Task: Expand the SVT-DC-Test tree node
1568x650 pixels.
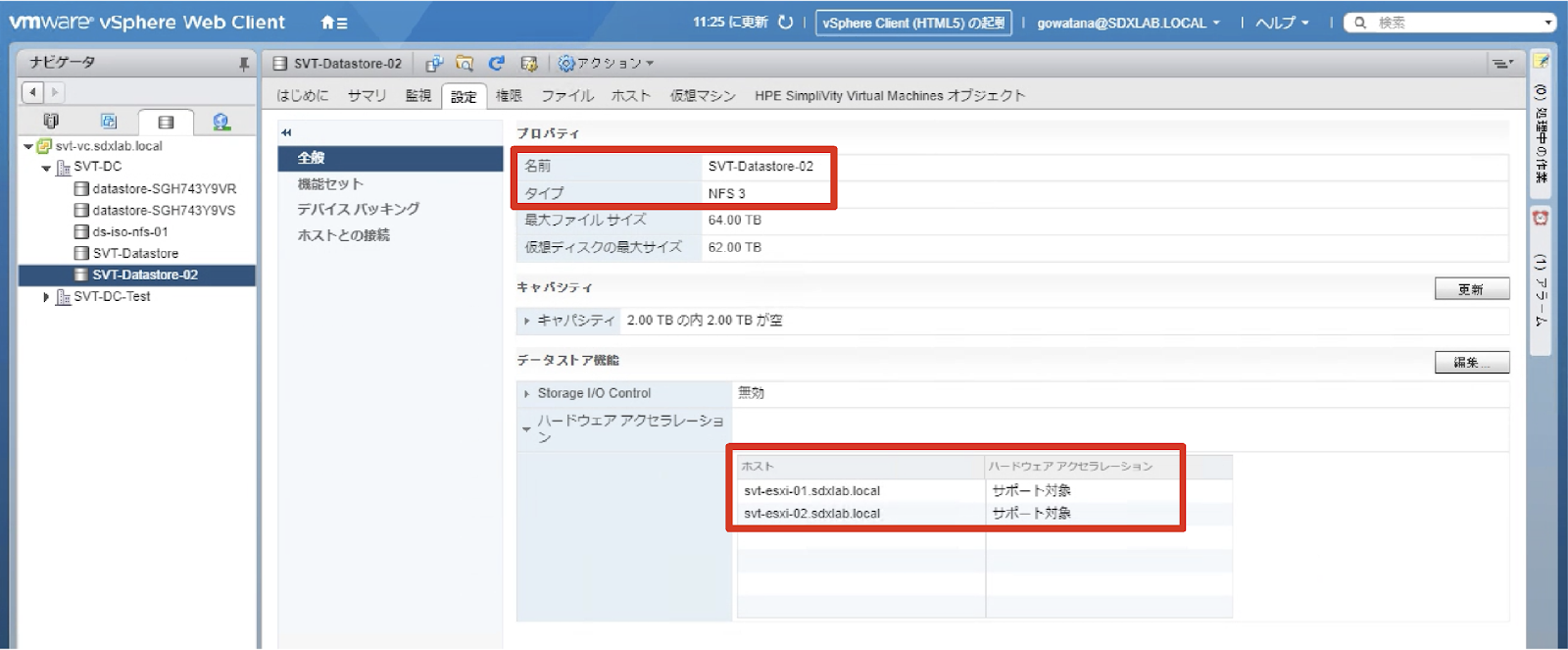Action: [x=46, y=297]
